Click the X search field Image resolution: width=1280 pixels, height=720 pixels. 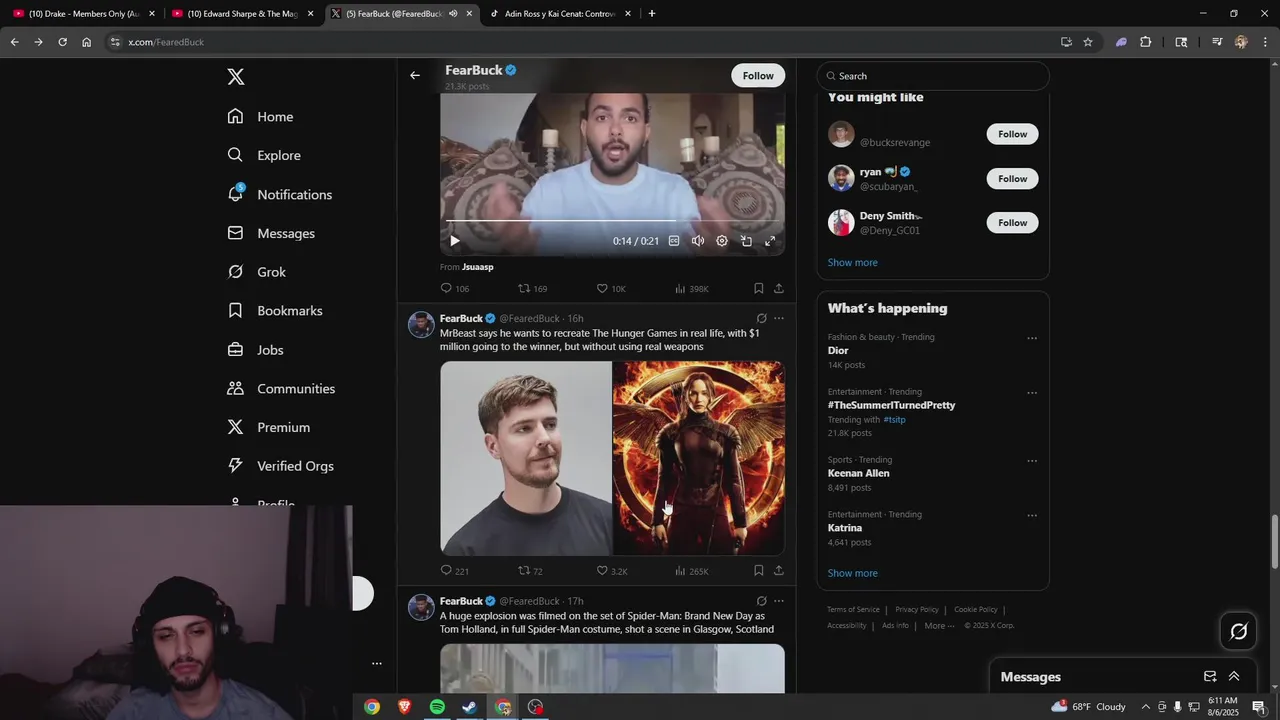[x=933, y=76]
